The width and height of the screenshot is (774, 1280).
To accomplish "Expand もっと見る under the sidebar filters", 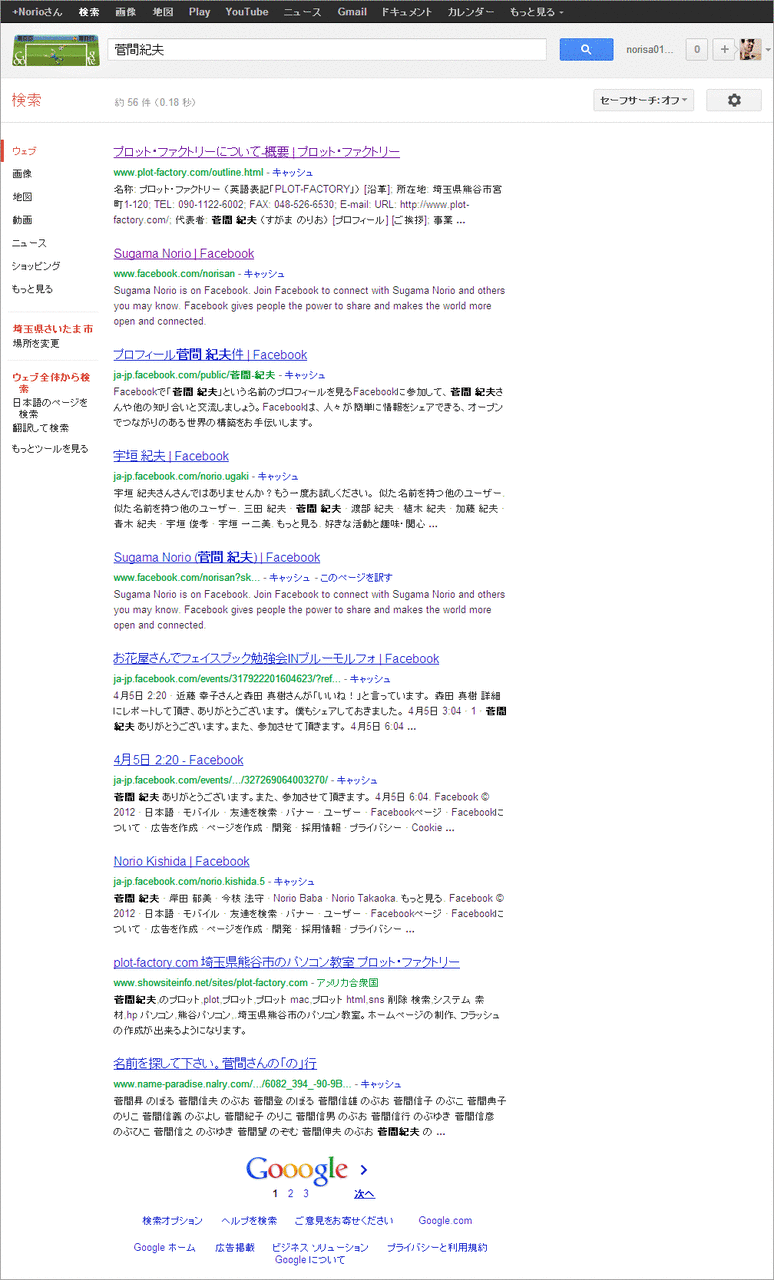I will (x=32, y=288).
